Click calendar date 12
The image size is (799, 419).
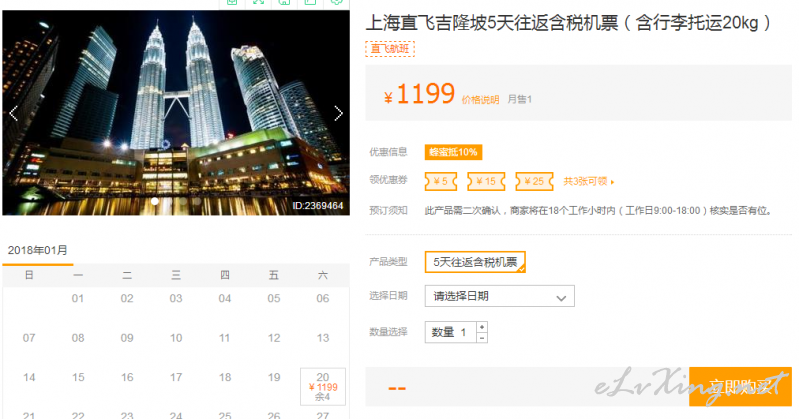coord(274,338)
